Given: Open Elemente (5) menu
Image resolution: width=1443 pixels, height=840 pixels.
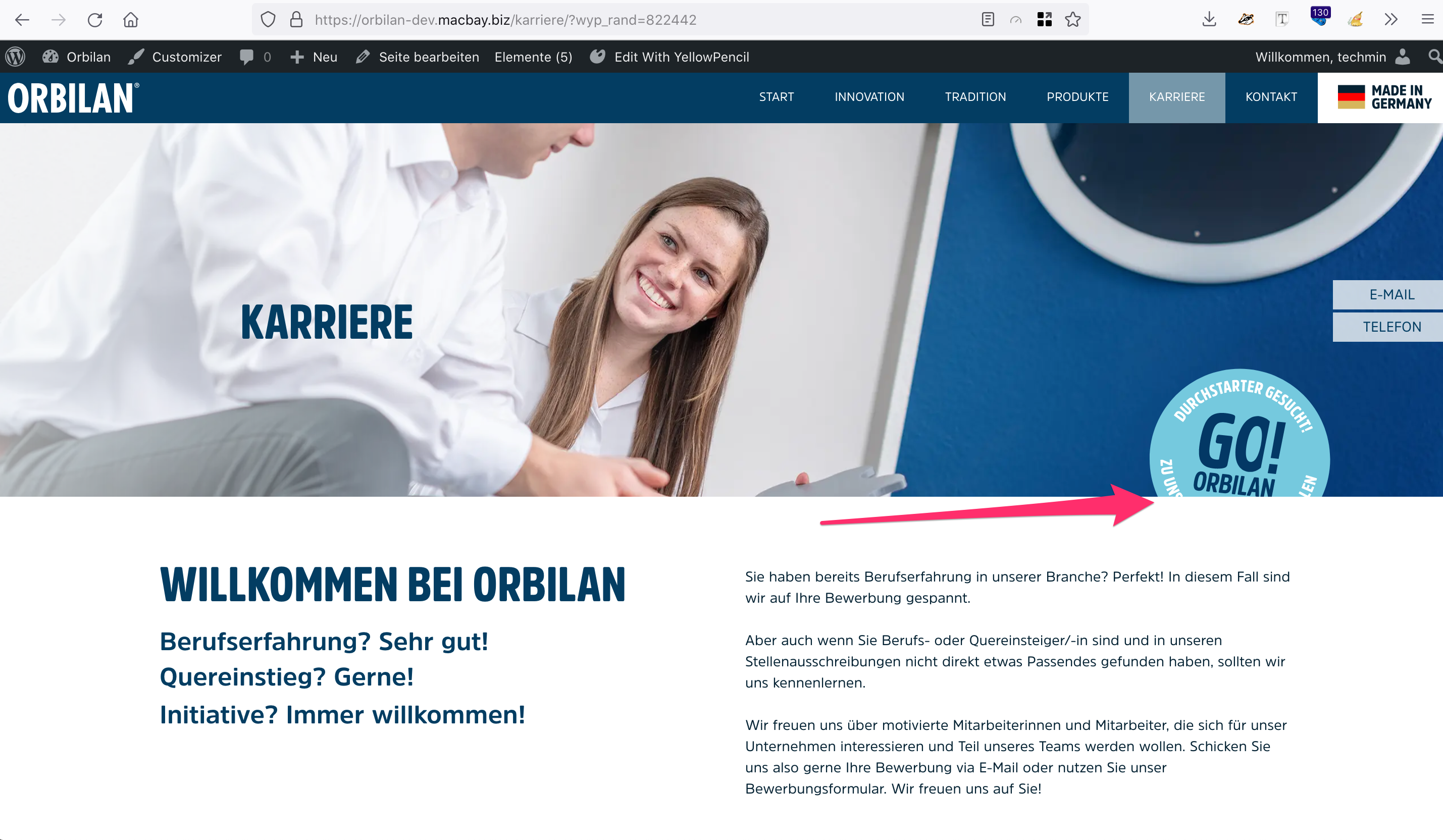Looking at the screenshot, I should click(533, 57).
